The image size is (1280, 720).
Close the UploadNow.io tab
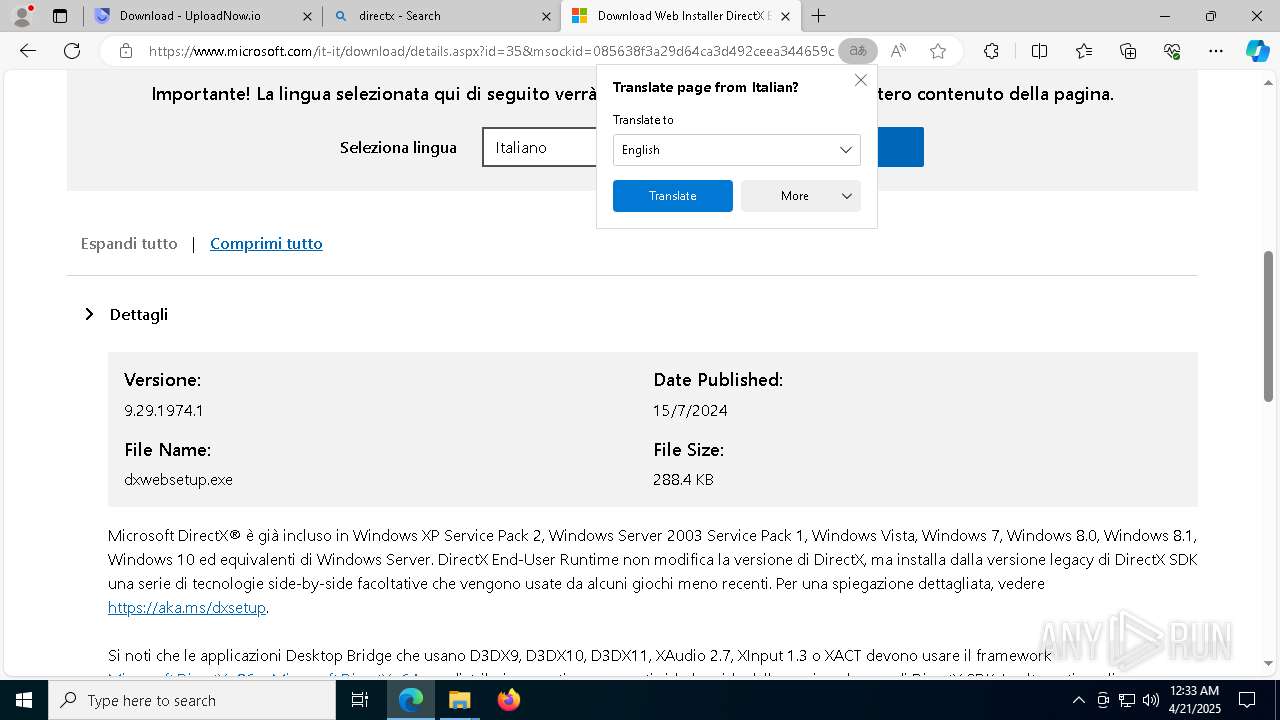coord(307,16)
